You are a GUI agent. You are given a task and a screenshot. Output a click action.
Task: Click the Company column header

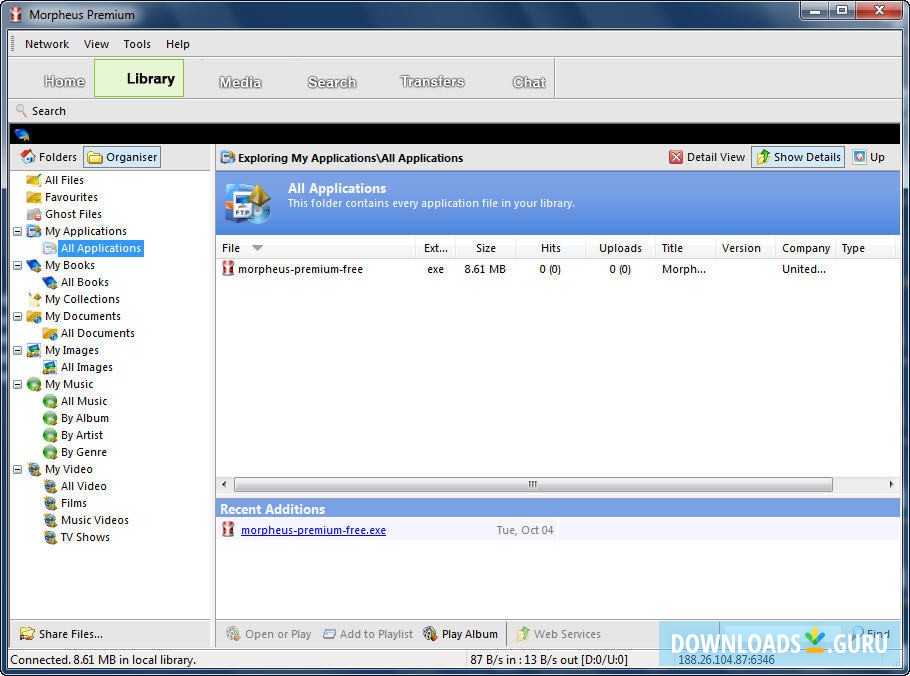coord(806,248)
